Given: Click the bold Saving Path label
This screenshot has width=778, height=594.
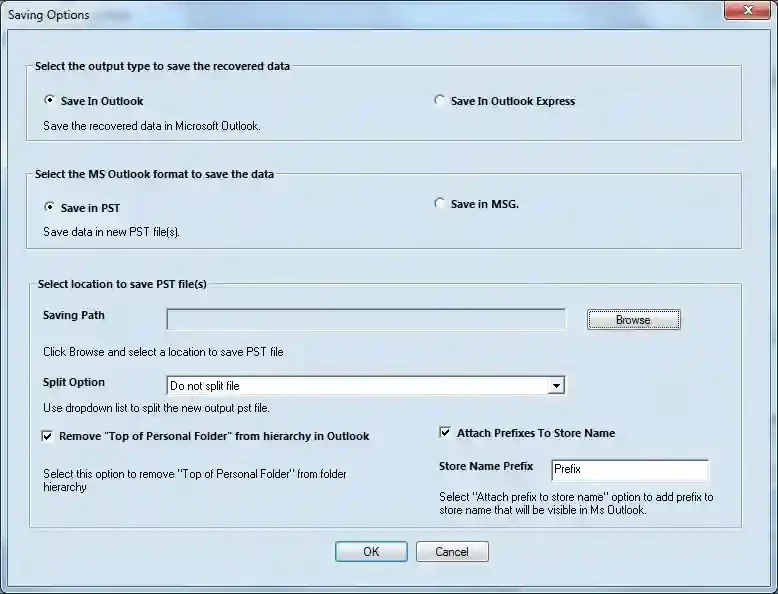Looking at the screenshot, I should pyautogui.click(x=74, y=315).
